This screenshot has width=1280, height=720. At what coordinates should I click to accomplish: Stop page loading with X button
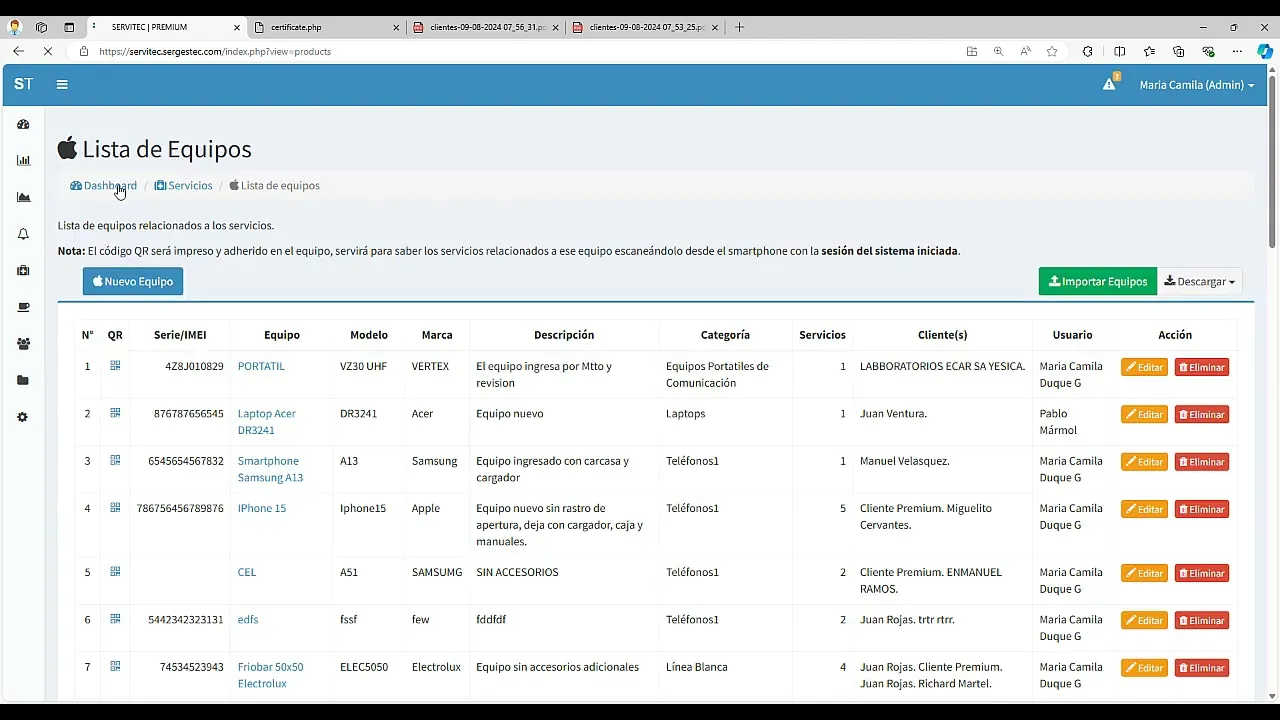click(47, 51)
